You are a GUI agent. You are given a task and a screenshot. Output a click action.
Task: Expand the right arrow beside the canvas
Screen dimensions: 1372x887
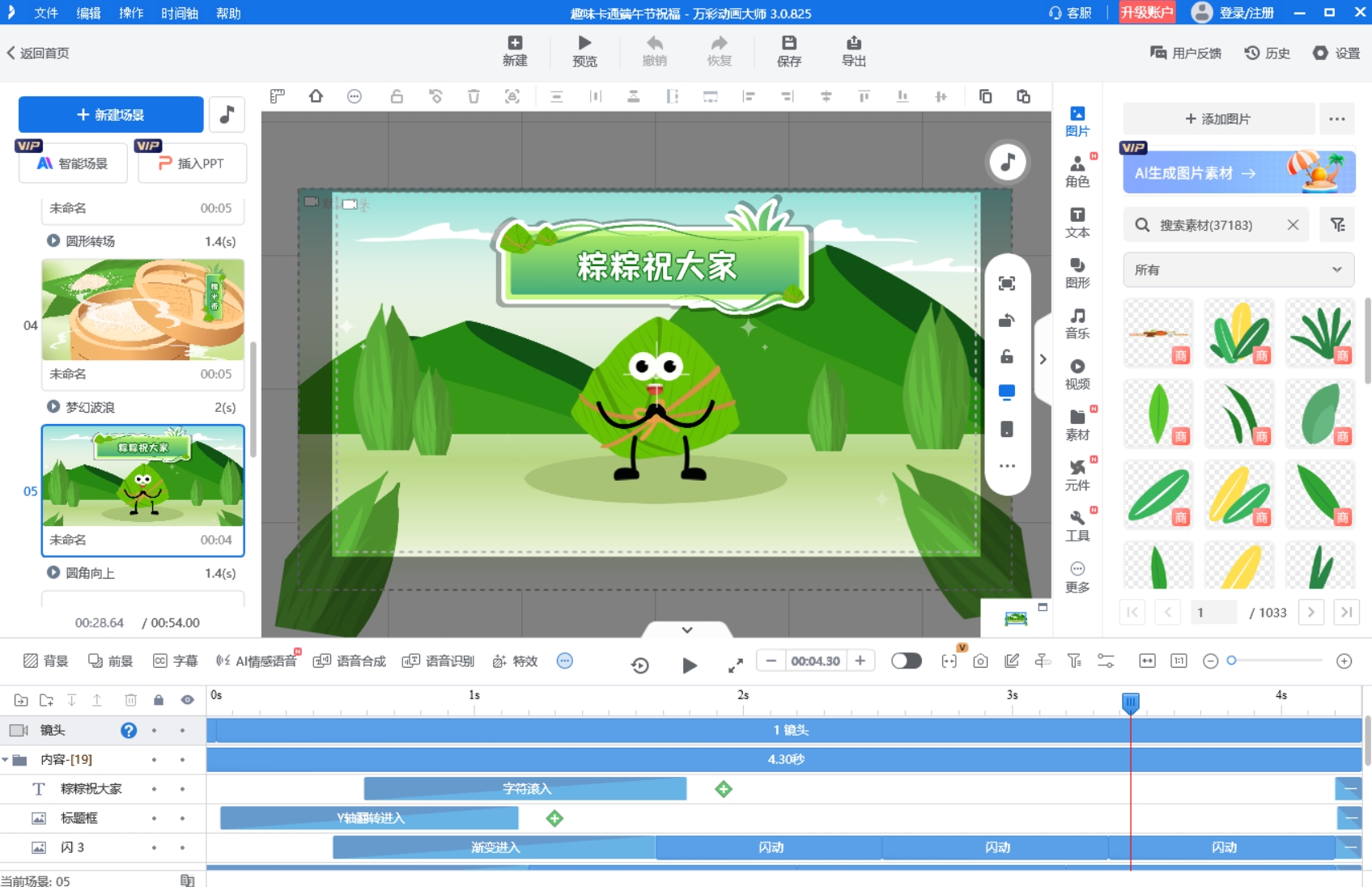coord(1043,359)
